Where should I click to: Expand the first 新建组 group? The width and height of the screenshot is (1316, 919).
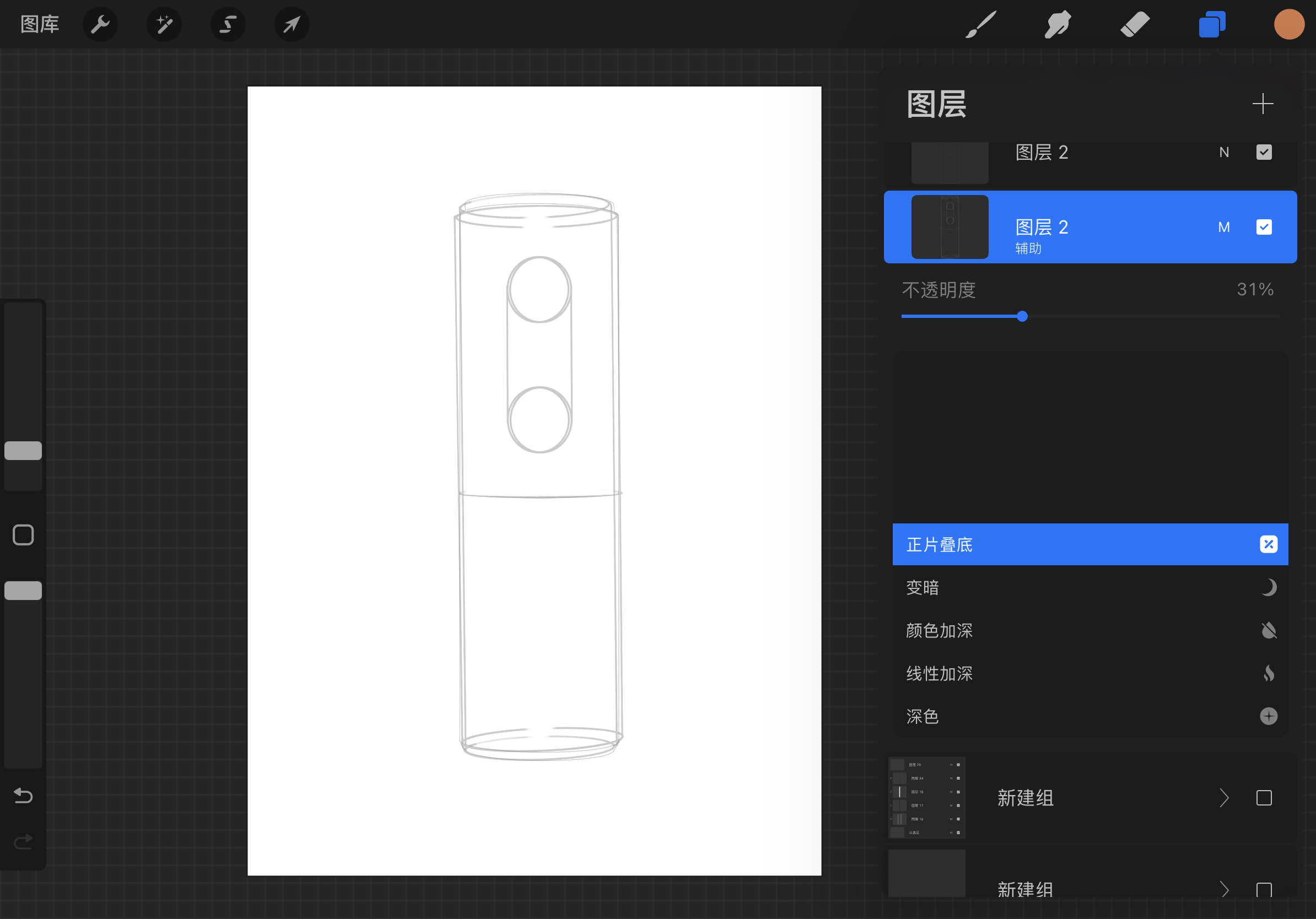(x=1225, y=798)
